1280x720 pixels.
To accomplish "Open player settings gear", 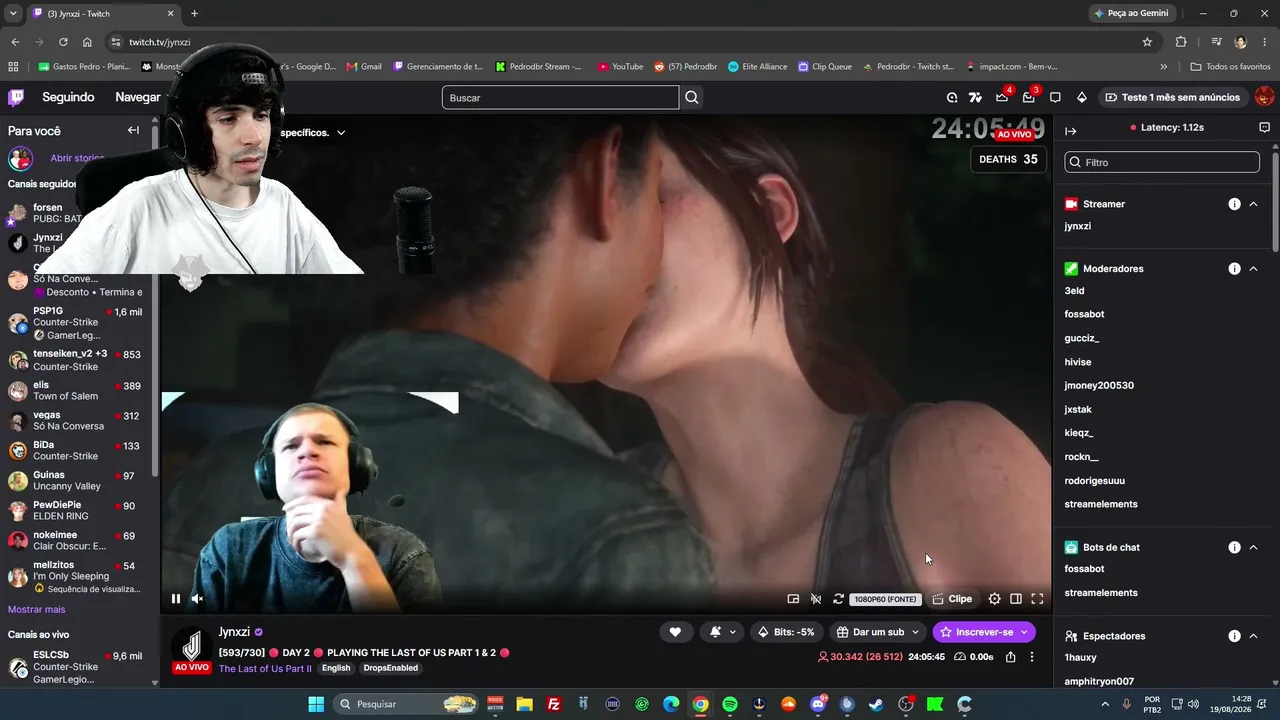I will pyautogui.click(x=994, y=599).
